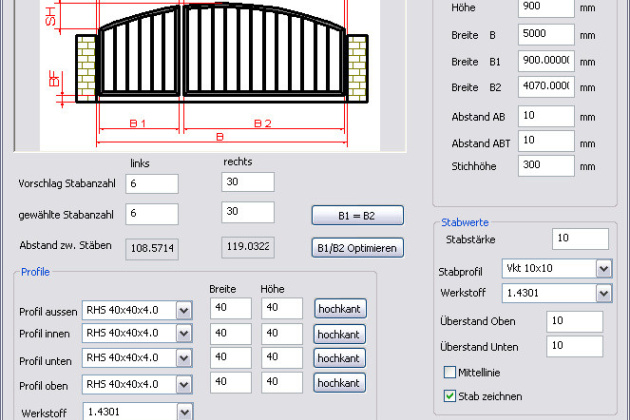Click the B1 = B2 button
Viewport: 630px width, 420px height.
point(357,215)
